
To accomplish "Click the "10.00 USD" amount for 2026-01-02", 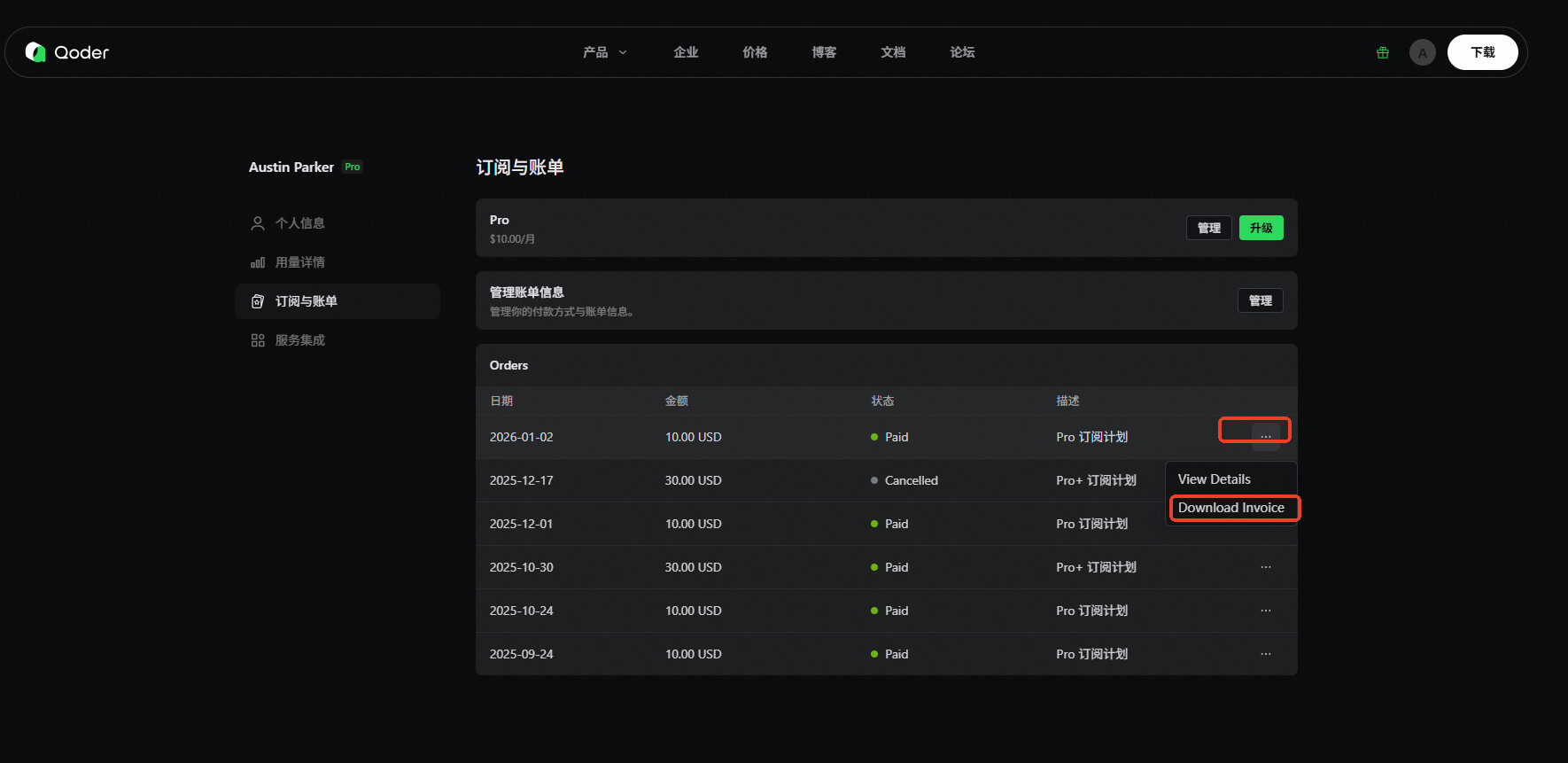I will tap(694, 437).
